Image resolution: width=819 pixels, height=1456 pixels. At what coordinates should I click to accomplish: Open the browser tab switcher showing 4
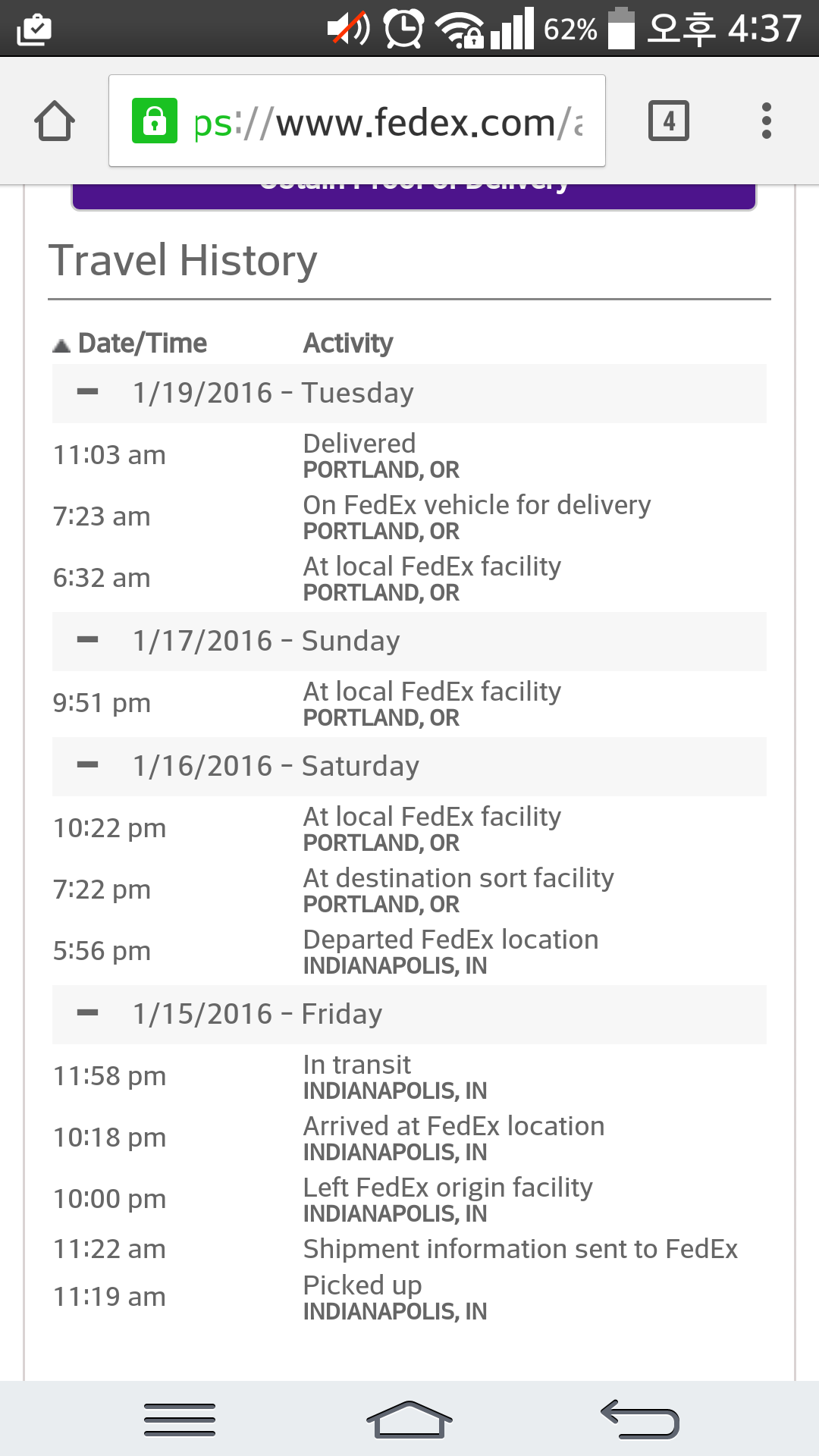668,121
